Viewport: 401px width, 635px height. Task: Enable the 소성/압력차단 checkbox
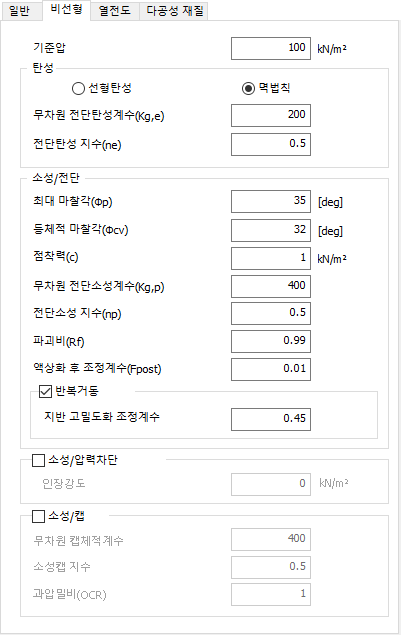38,460
